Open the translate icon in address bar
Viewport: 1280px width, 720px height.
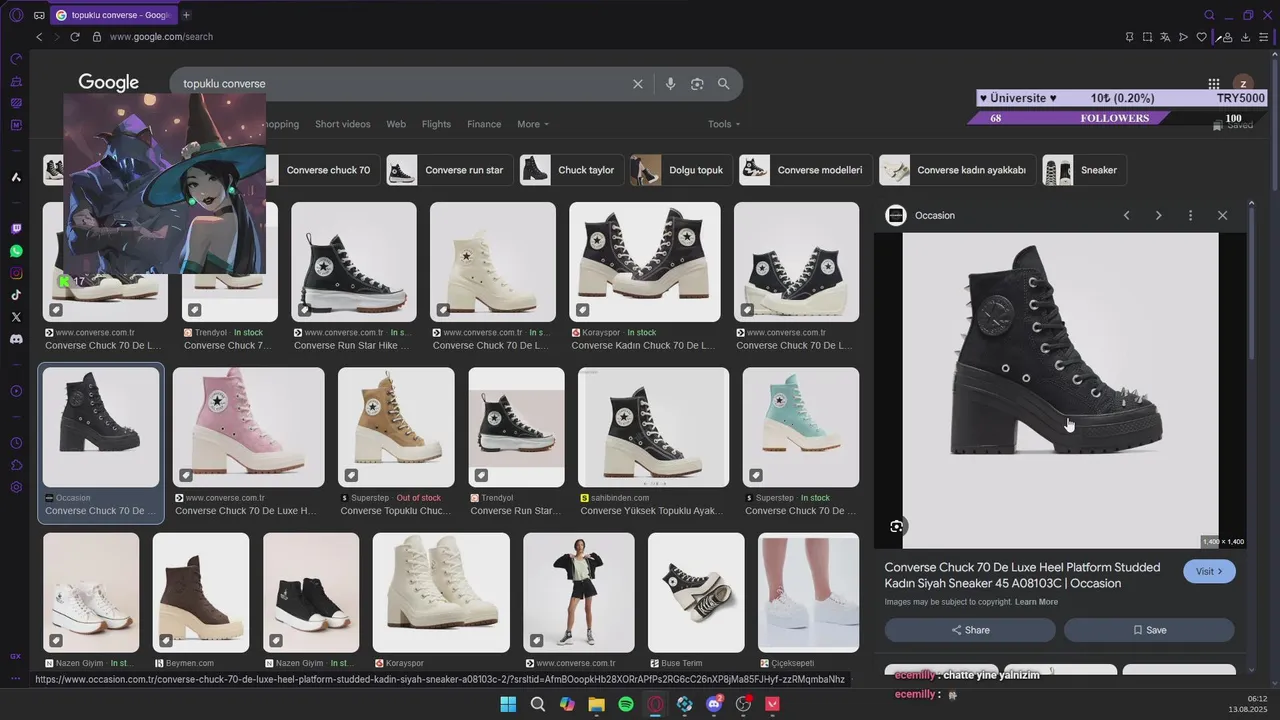(1165, 37)
